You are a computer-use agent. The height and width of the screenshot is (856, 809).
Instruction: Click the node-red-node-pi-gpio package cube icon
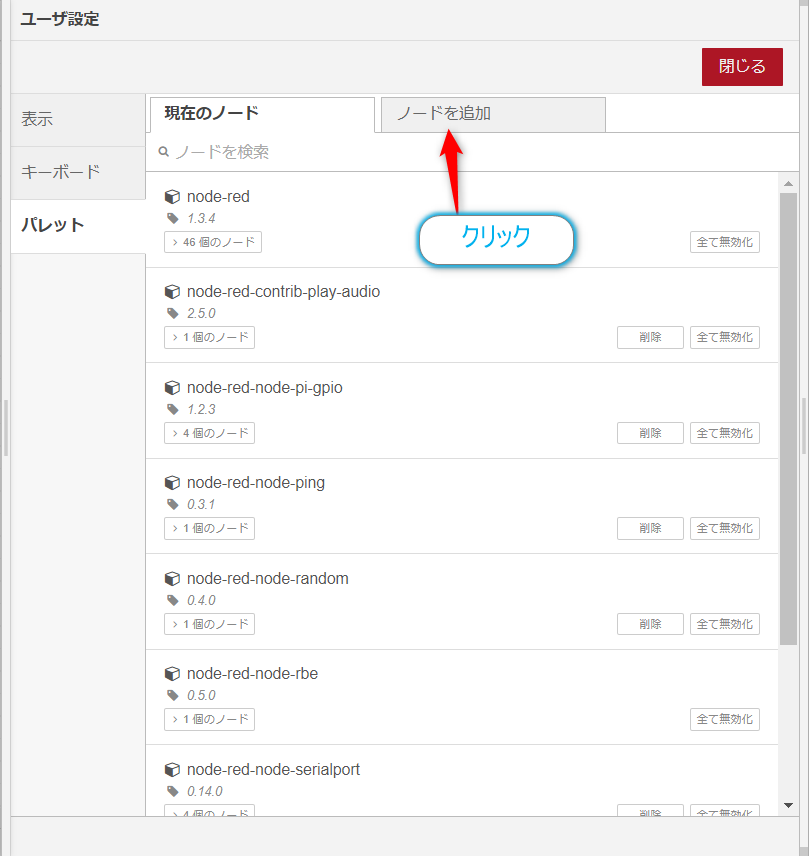172,388
